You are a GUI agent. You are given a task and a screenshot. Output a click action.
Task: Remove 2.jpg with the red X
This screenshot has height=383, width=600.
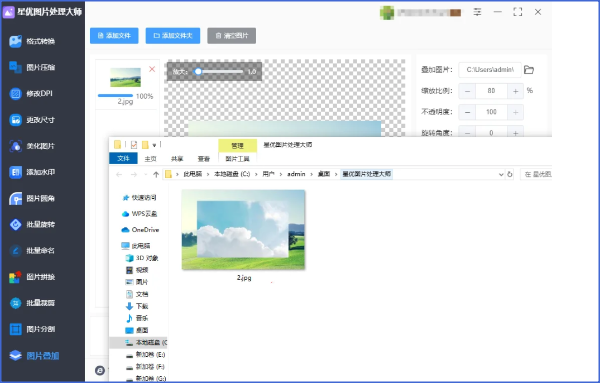152,69
